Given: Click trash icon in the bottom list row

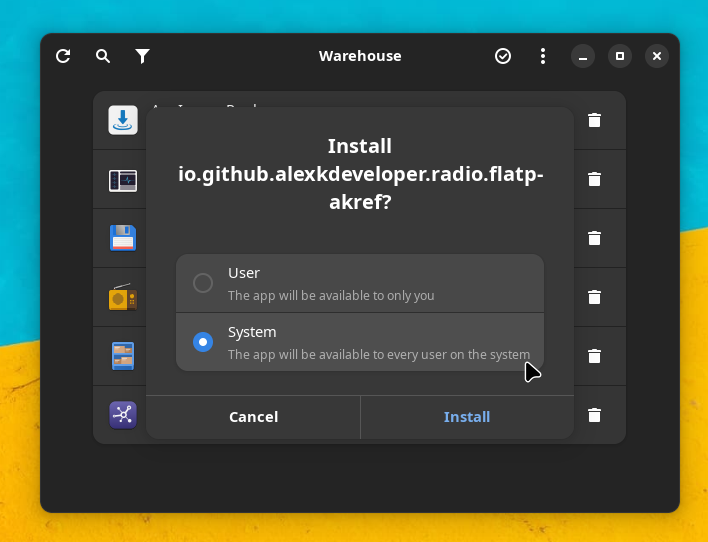Looking at the screenshot, I should 594,415.
